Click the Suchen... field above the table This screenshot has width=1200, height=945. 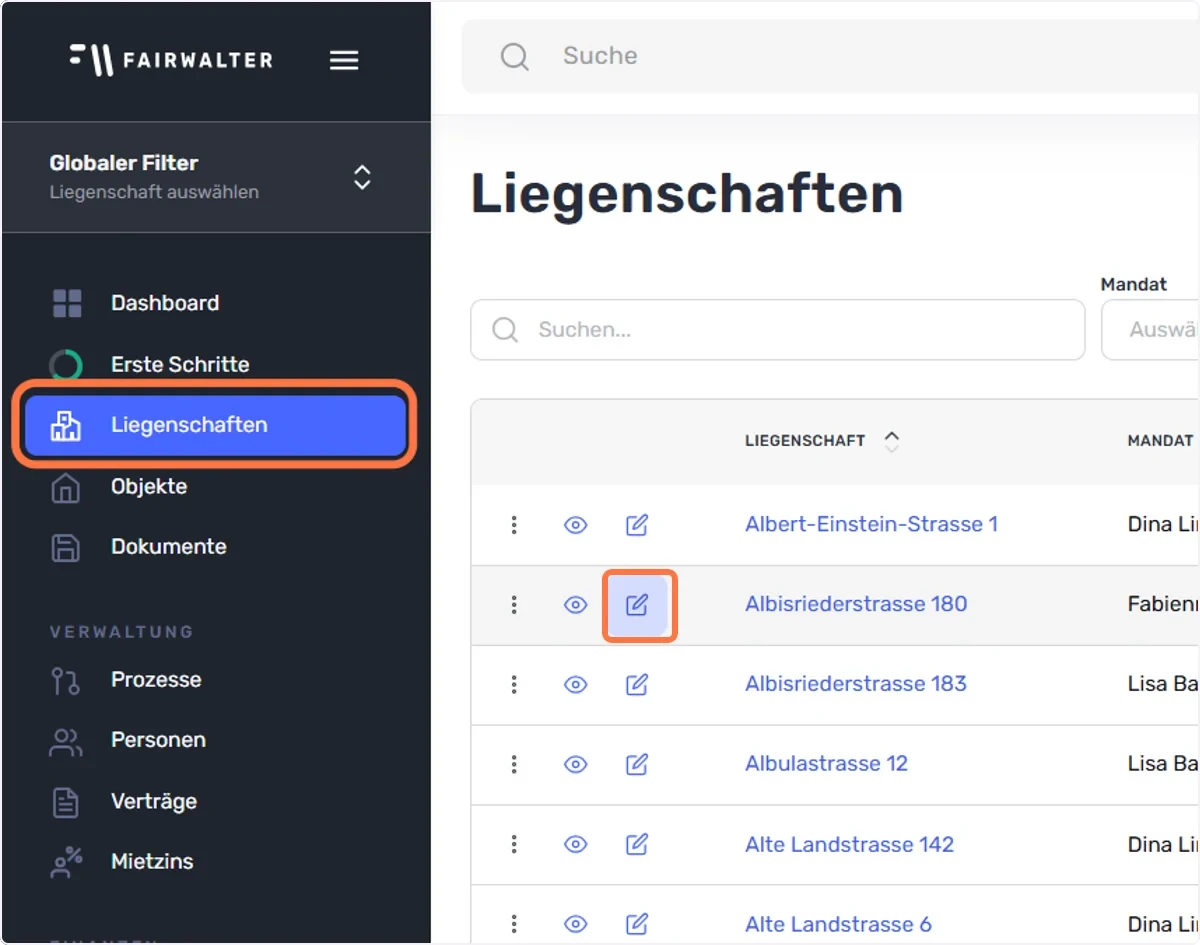point(778,330)
